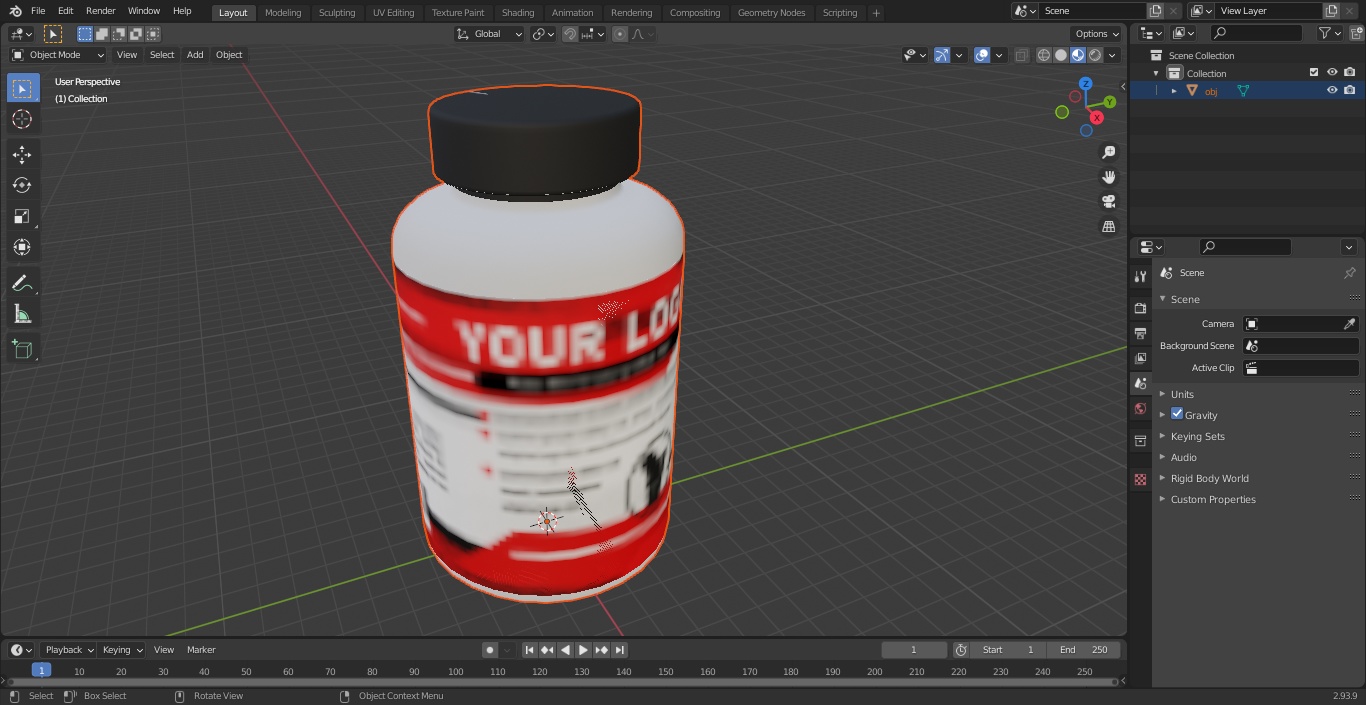Screen dimensions: 1366x705
Task: Click the current frame number field
Action: [913, 650]
